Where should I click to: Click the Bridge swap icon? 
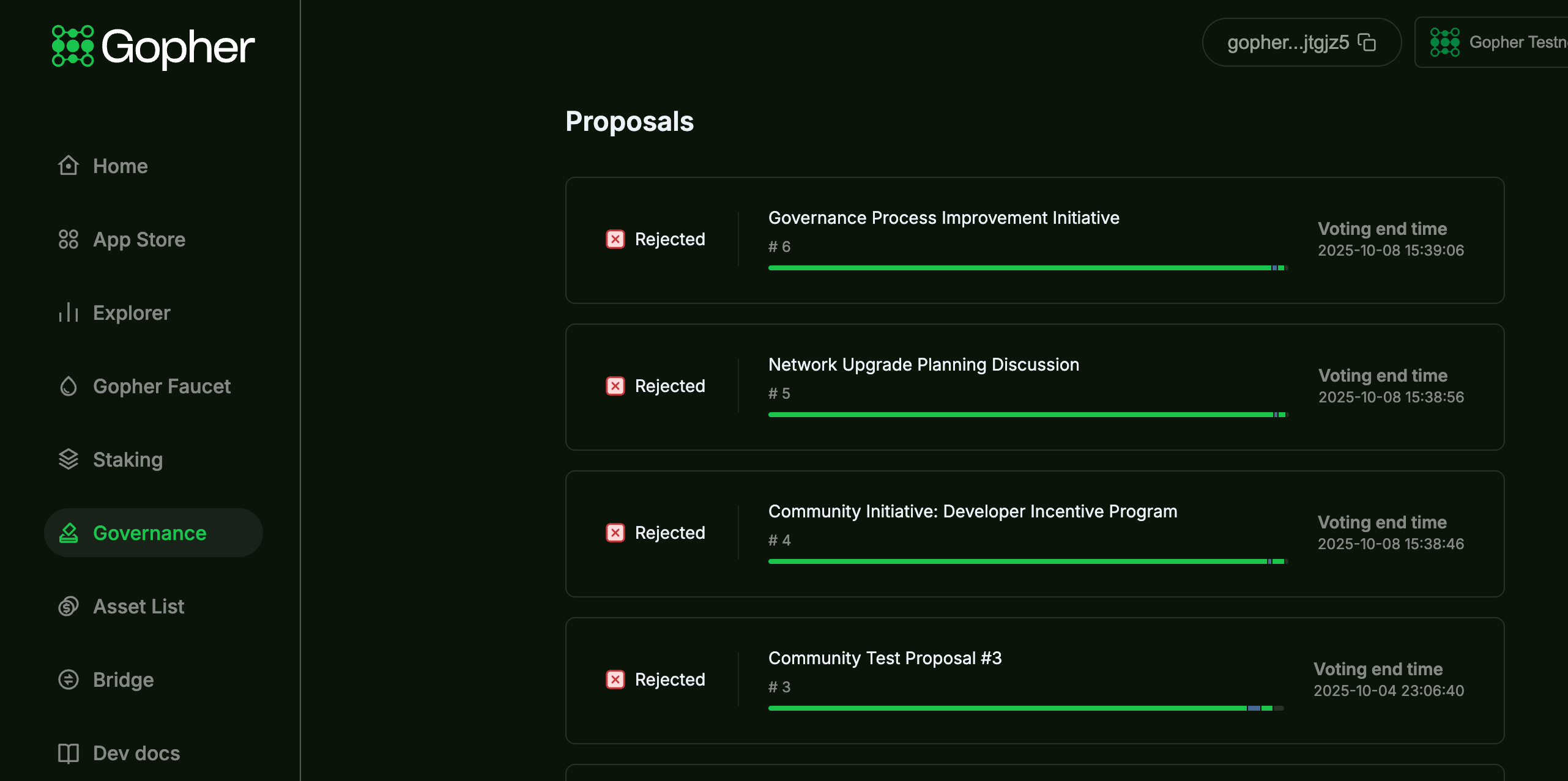coord(69,679)
